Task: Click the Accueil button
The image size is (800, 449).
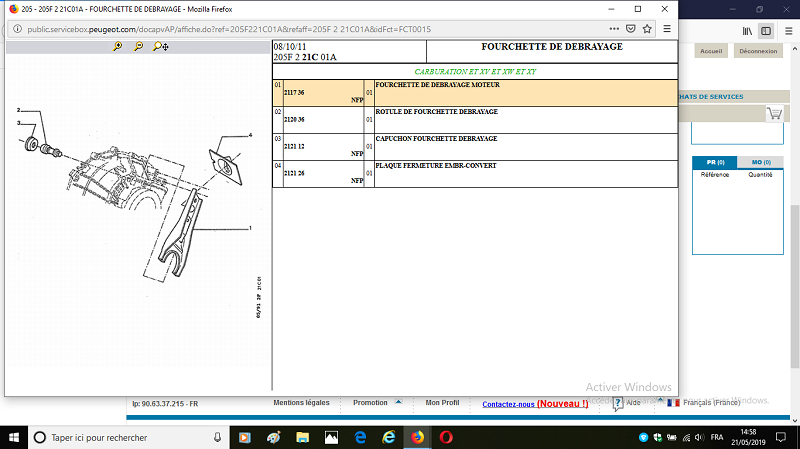Action: click(711, 51)
